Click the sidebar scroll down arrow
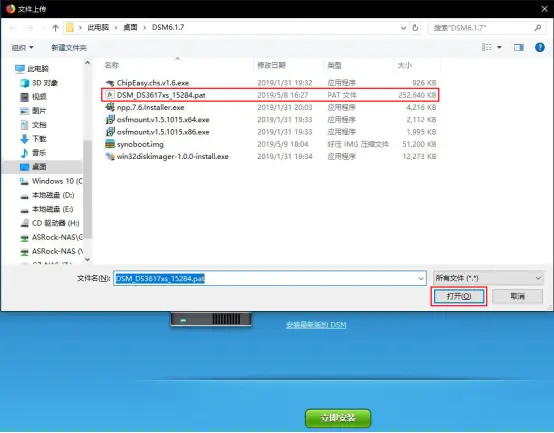The image size is (554, 433). [x=87, y=259]
